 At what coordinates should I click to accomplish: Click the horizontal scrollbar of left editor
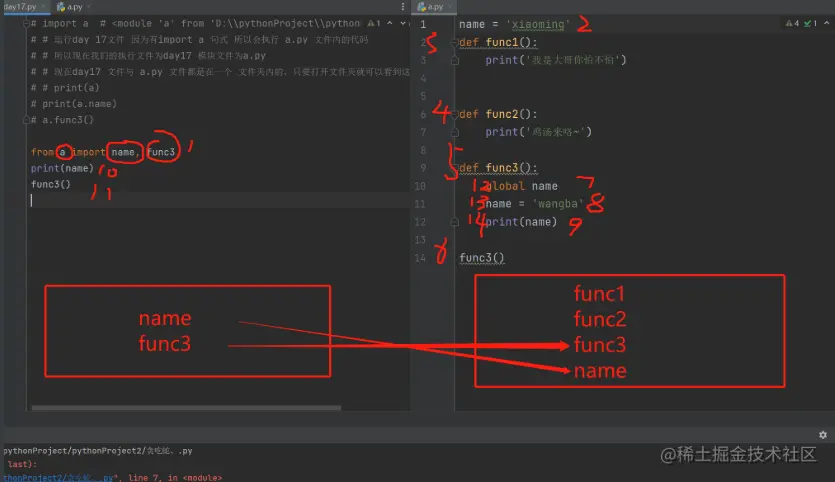[x=186, y=408]
